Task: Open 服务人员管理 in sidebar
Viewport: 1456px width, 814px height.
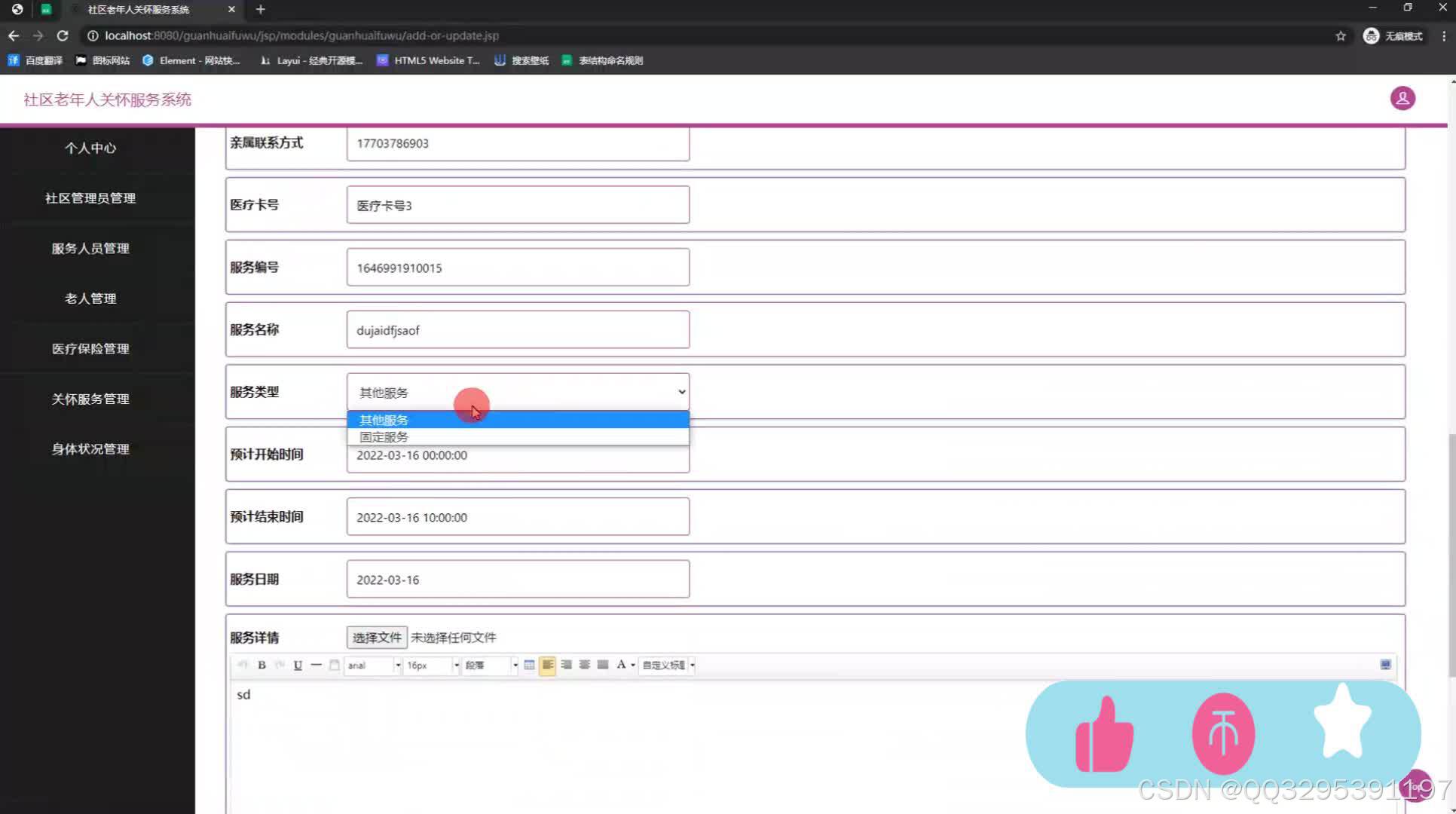Action: click(x=90, y=248)
